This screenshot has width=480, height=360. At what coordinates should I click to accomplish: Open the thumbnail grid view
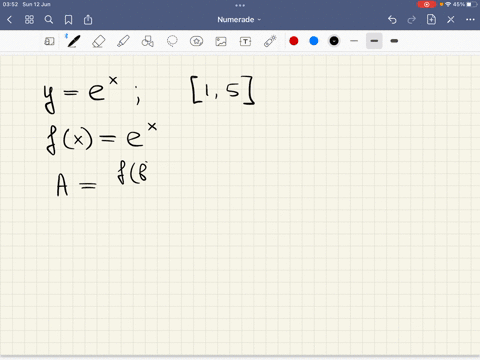[29, 20]
